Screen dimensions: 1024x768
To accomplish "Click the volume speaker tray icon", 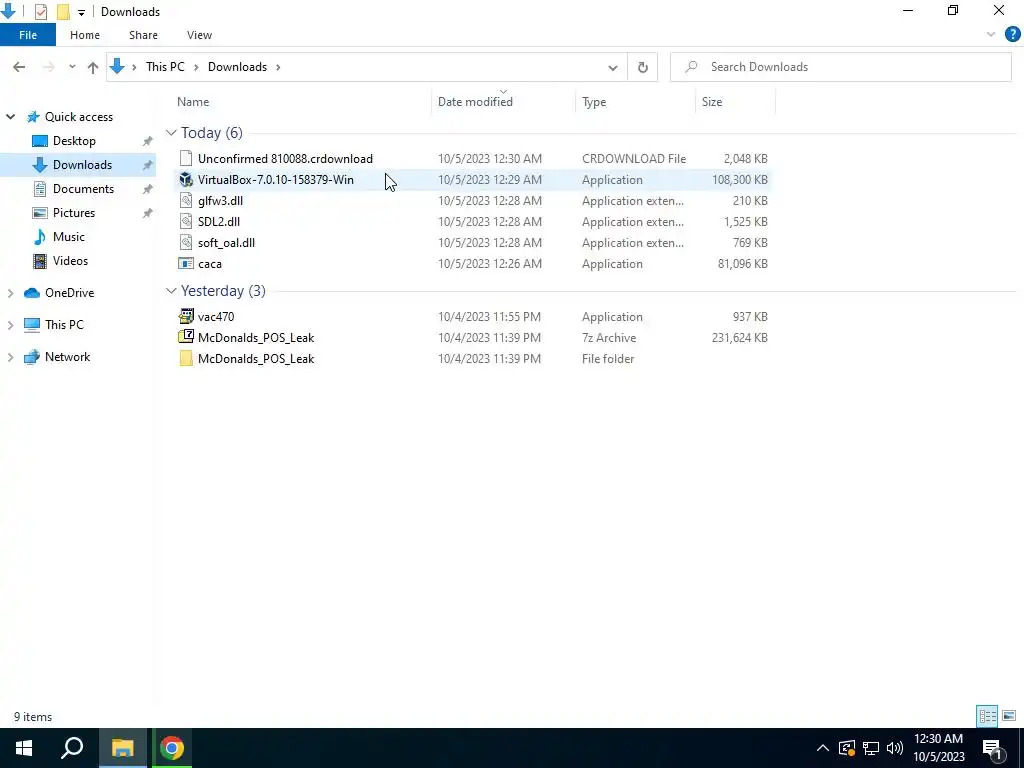I will [x=895, y=748].
